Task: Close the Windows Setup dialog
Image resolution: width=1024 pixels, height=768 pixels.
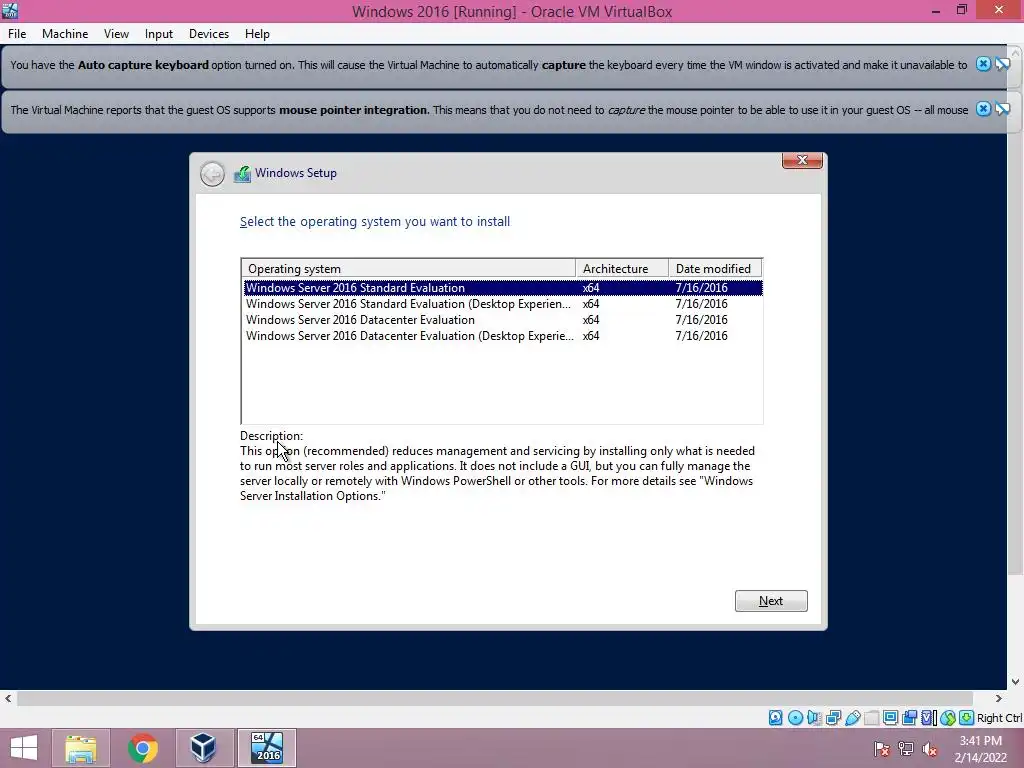Action: 802,160
